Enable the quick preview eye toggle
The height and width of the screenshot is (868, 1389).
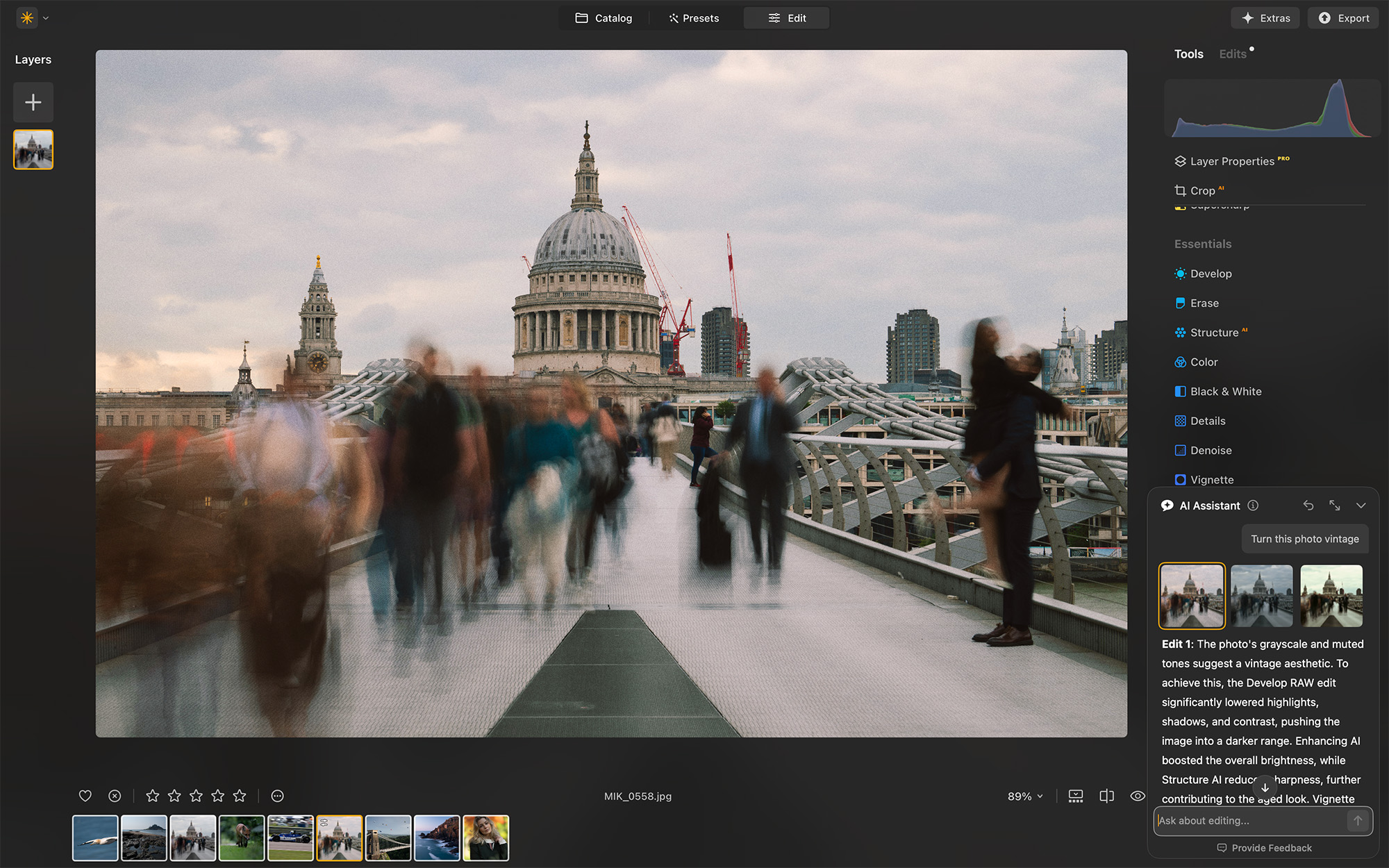point(1138,796)
